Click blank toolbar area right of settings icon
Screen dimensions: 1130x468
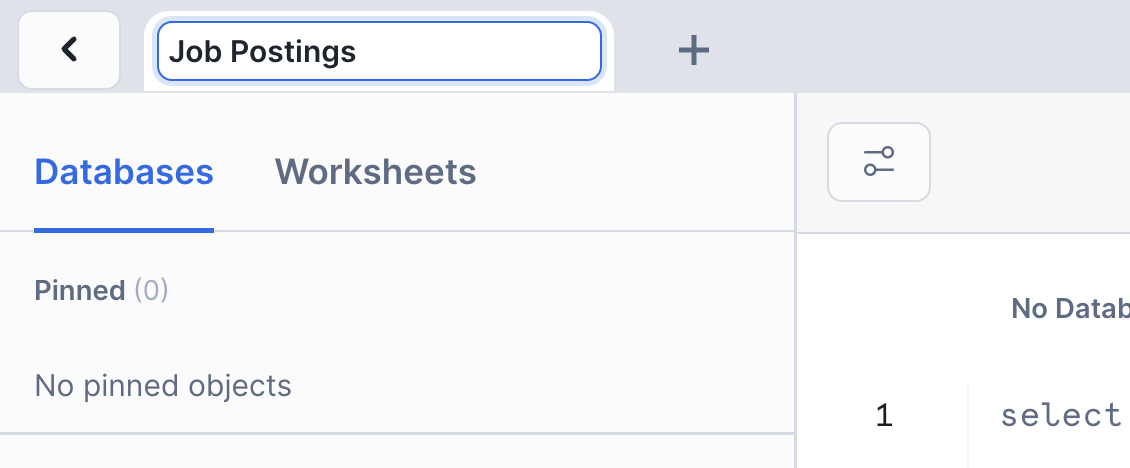pyautogui.click(x=1030, y=161)
